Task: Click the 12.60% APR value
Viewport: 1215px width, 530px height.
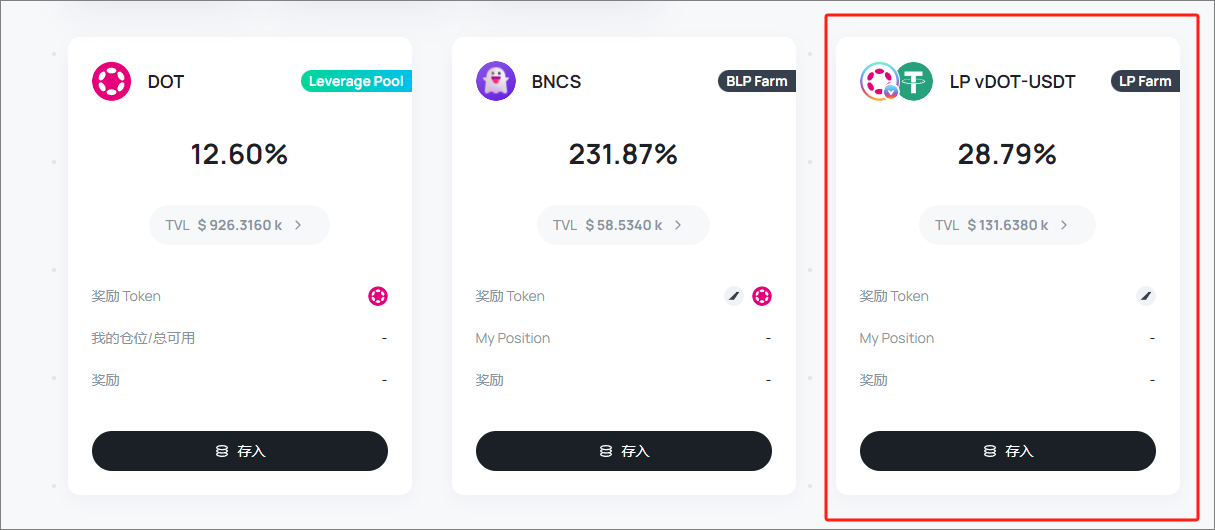Action: [240, 155]
